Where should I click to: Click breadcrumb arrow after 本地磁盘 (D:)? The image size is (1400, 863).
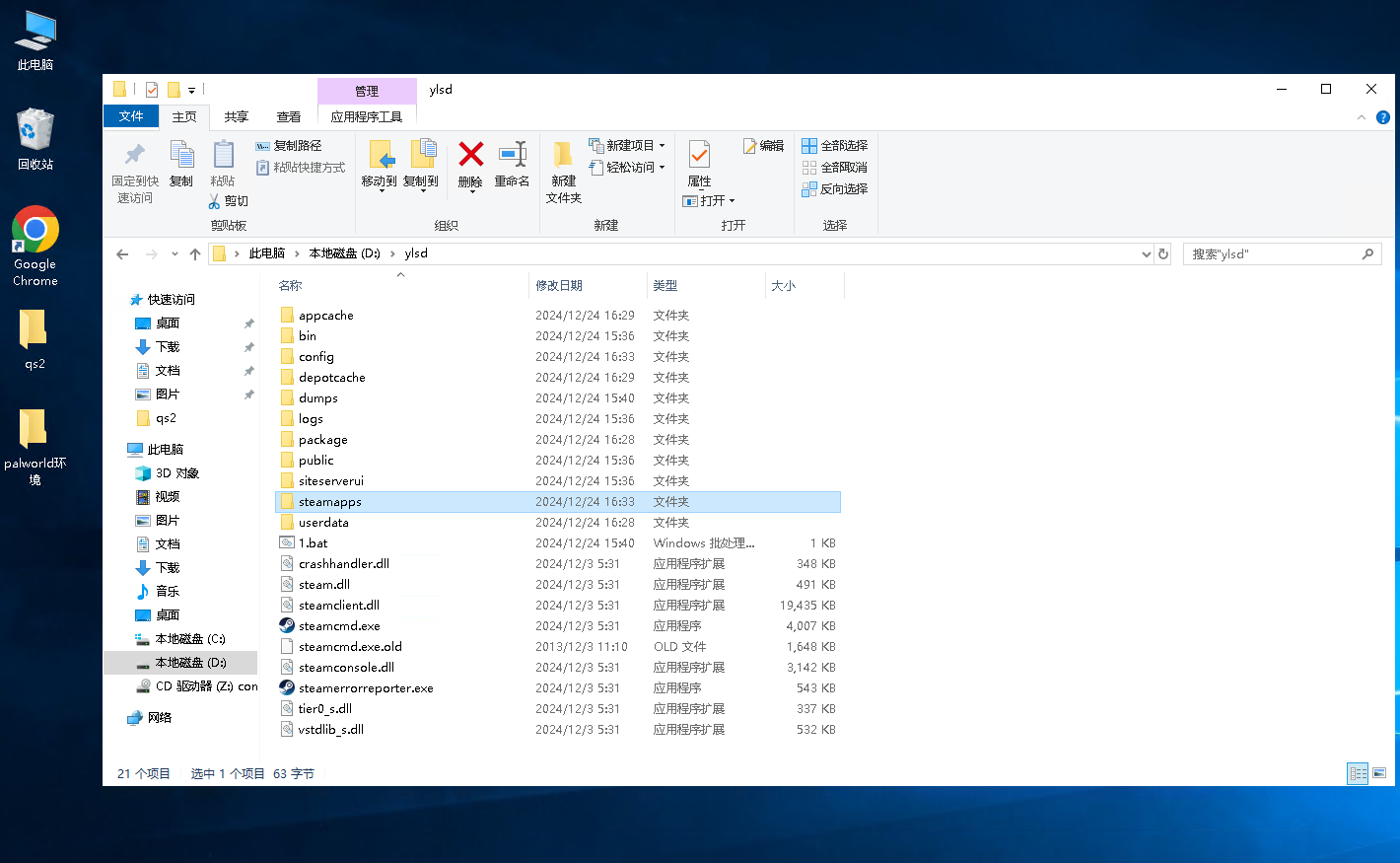pos(393,253)
